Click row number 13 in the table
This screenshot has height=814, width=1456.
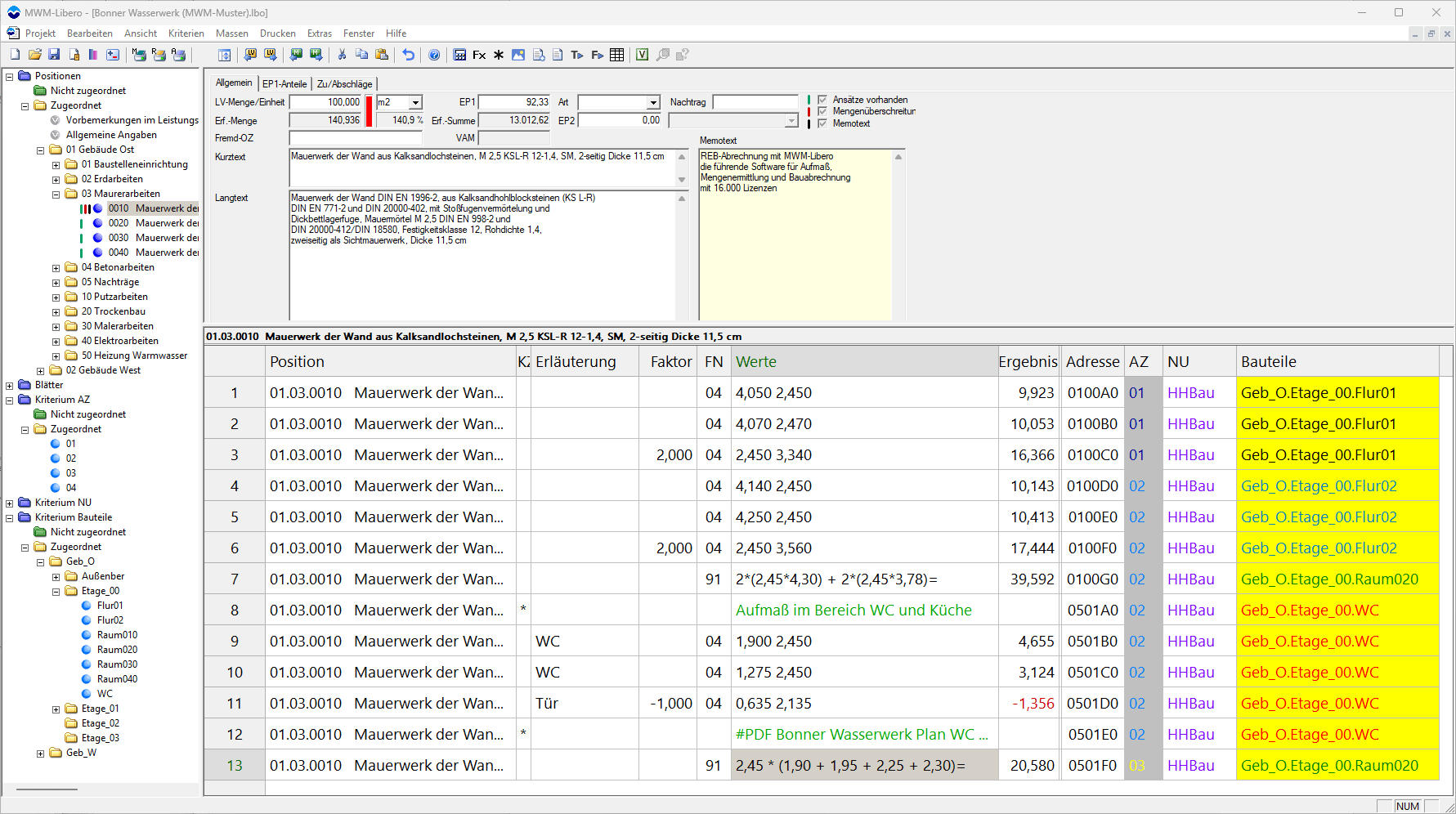tap(235, 766)
